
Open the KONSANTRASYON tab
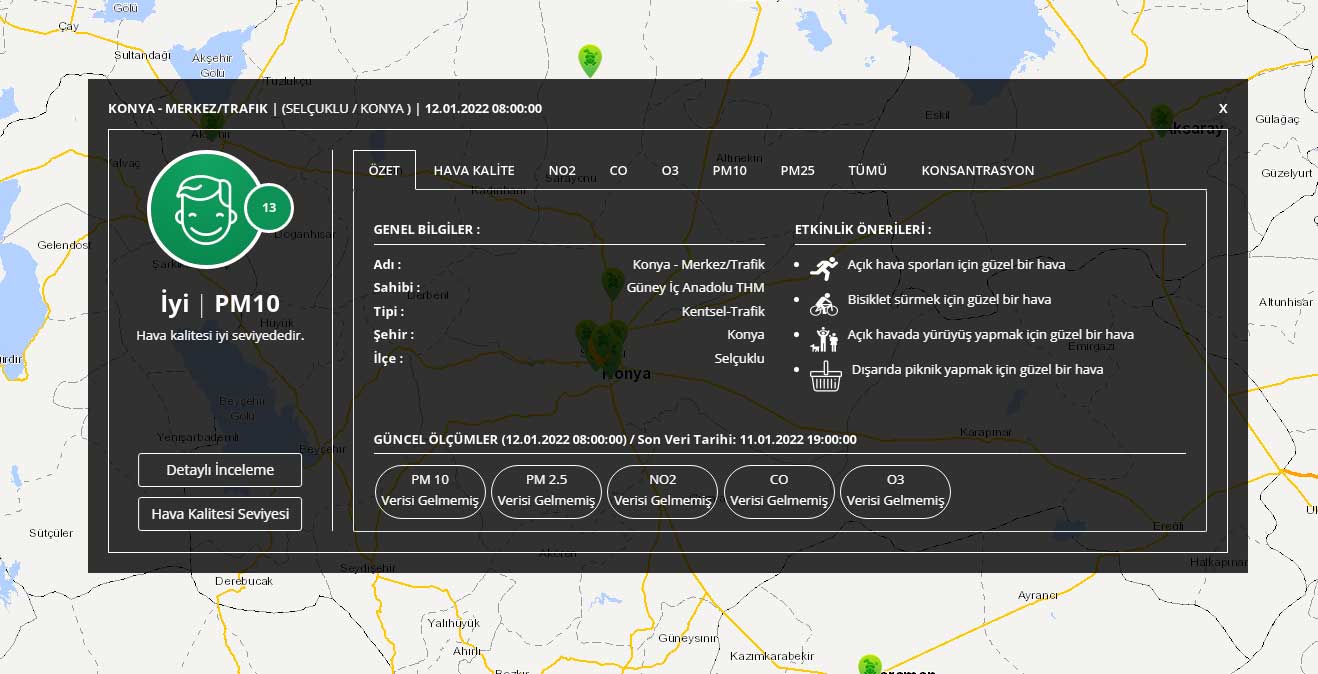[x=977, y=171]
